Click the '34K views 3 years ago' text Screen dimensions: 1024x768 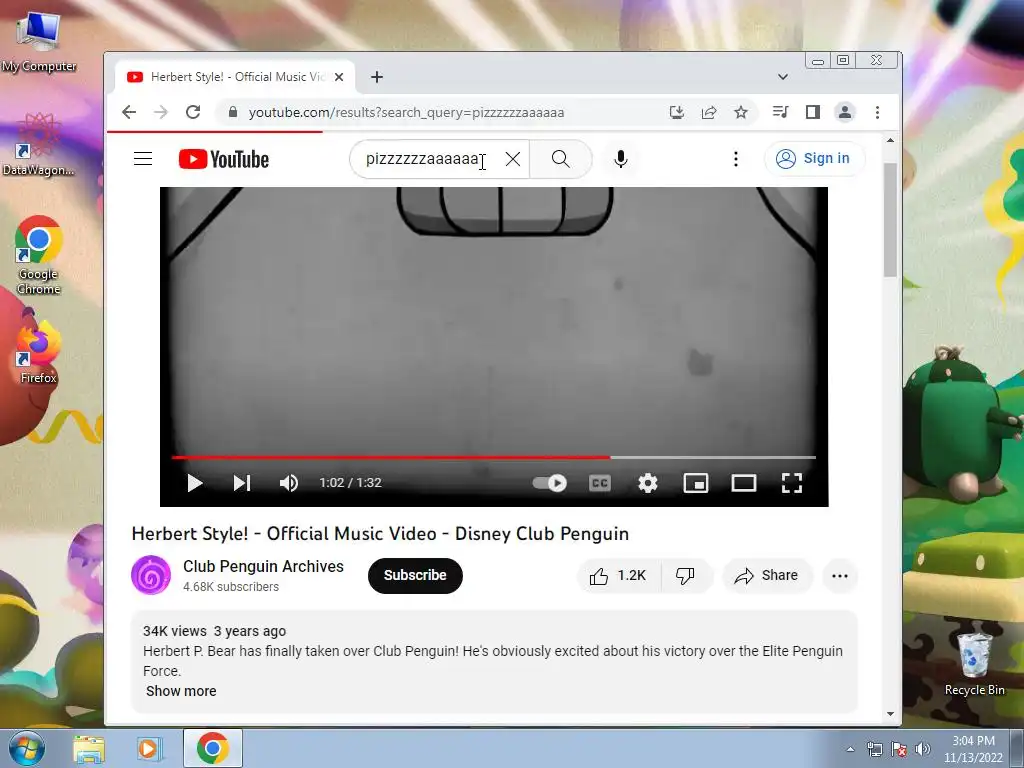pos(214,631)
